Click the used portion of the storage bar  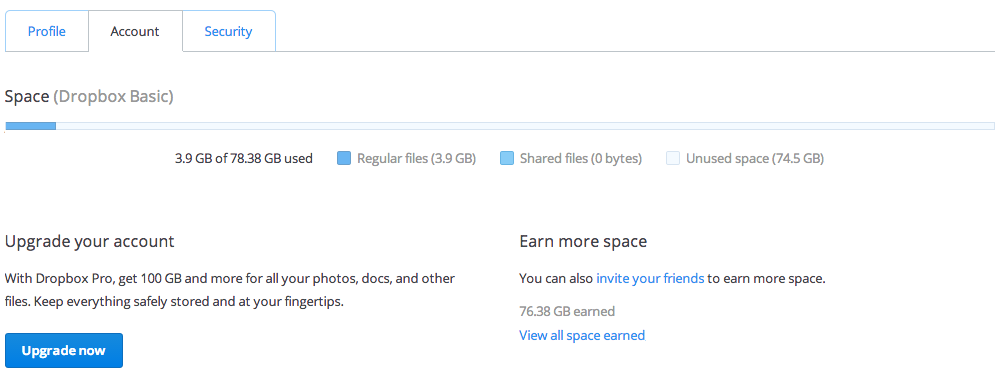[x=31, y=126]
